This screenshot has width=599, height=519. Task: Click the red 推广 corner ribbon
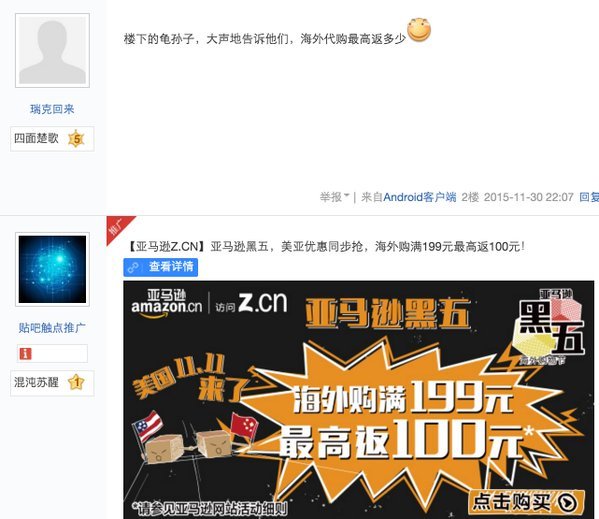point(118,228)
